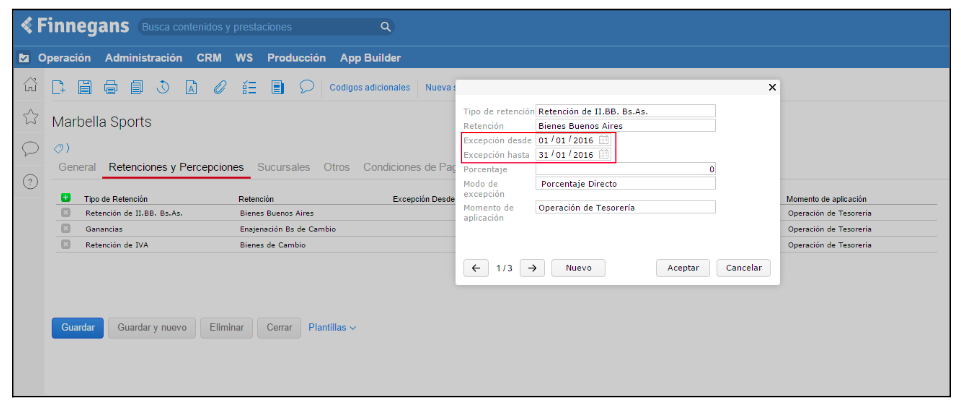Open the Administración menu
This screenshot has width=961, height=409.
click(x=143, y=58)
